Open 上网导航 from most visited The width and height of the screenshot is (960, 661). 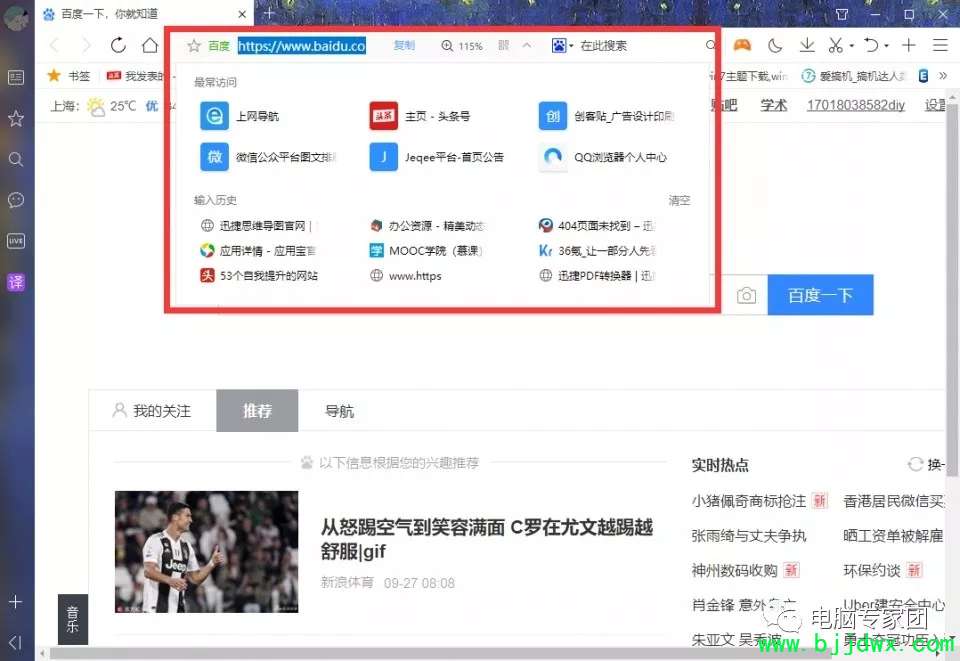coord(240,116)
